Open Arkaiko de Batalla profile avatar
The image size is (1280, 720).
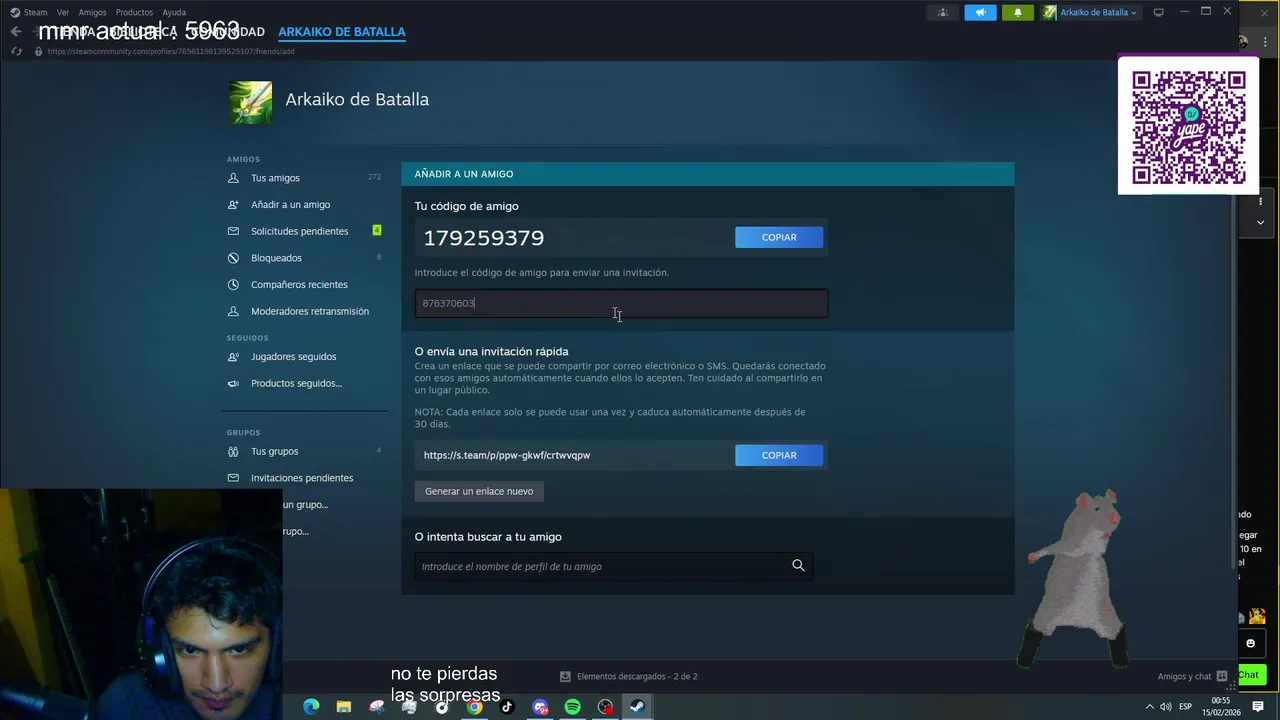[250, 102]
